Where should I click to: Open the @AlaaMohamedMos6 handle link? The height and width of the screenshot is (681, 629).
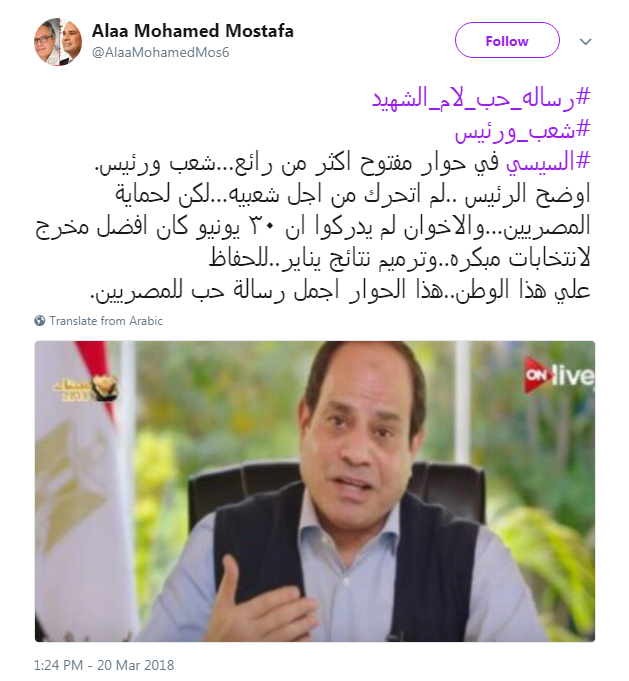(161, 53)
